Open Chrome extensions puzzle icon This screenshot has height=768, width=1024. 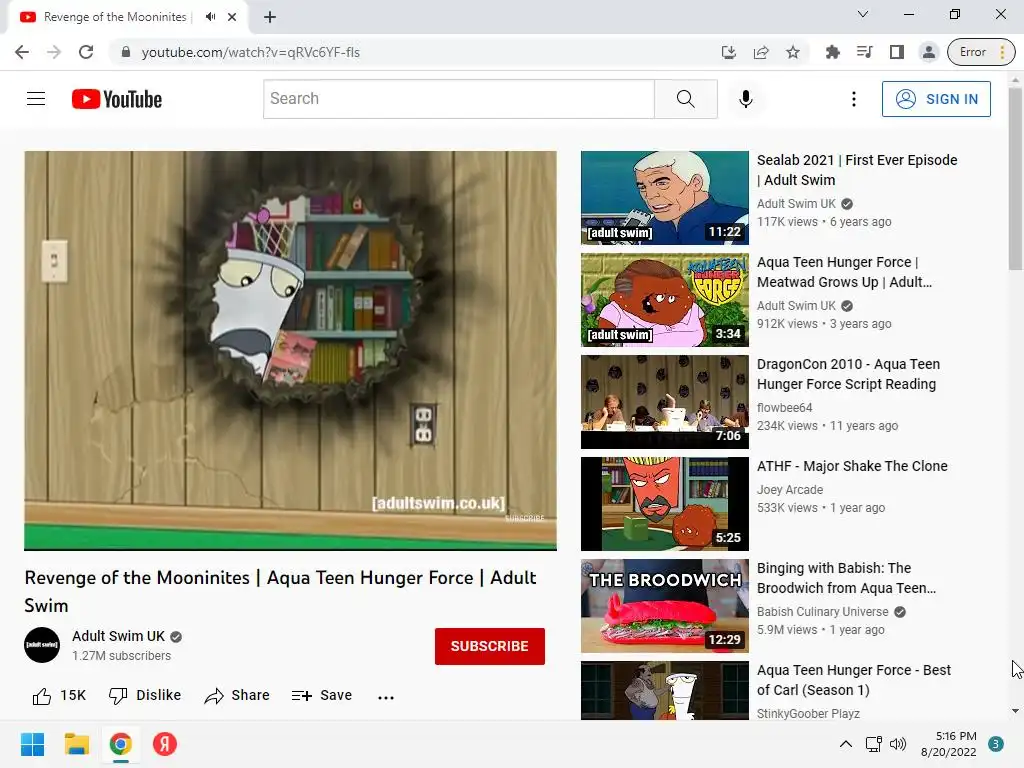click(x=833, y=52)
